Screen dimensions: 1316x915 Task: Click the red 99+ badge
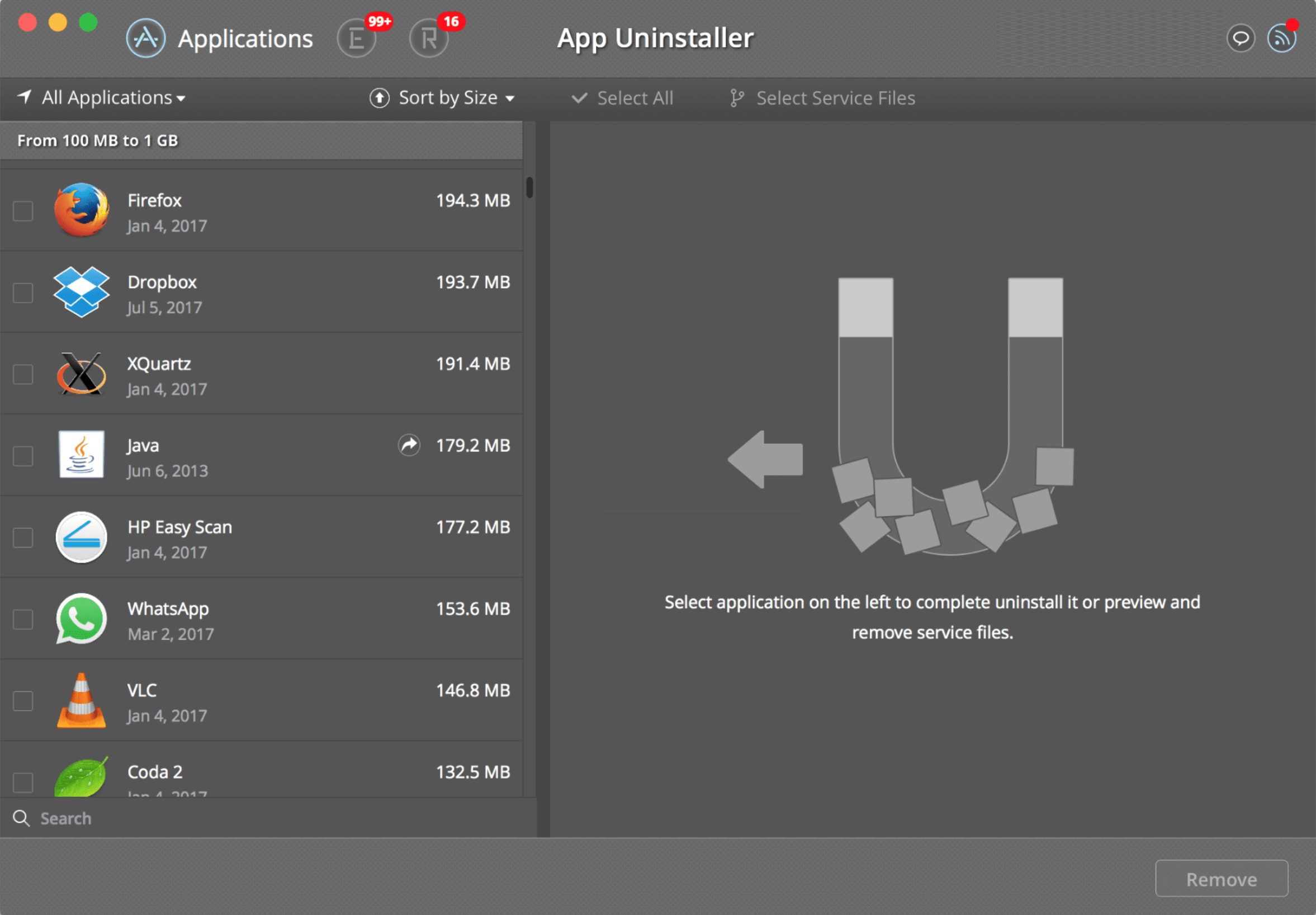tap(378, 22)
